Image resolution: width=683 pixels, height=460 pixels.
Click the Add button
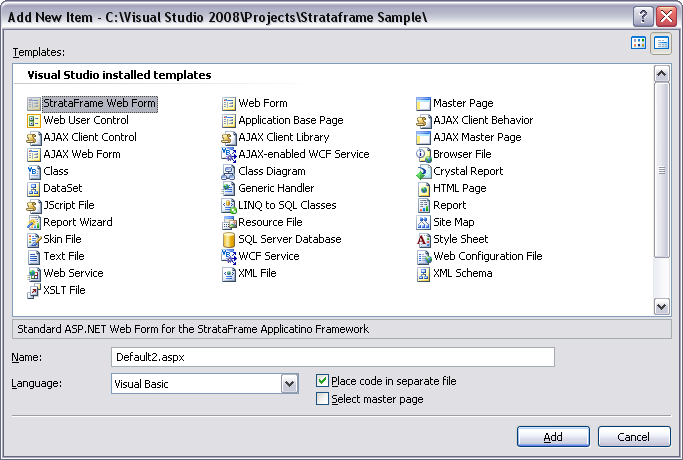tap(553, 437)
